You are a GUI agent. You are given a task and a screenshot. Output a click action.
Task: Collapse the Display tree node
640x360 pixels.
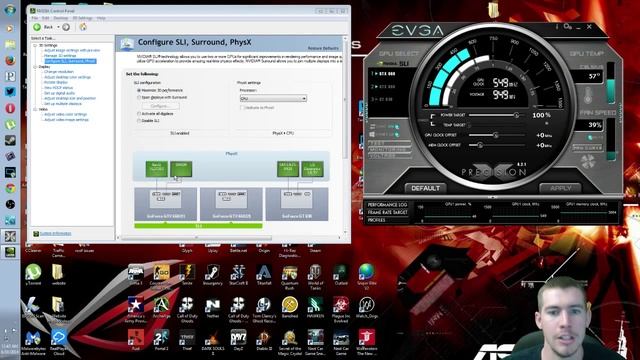click(x=35, y=67)
